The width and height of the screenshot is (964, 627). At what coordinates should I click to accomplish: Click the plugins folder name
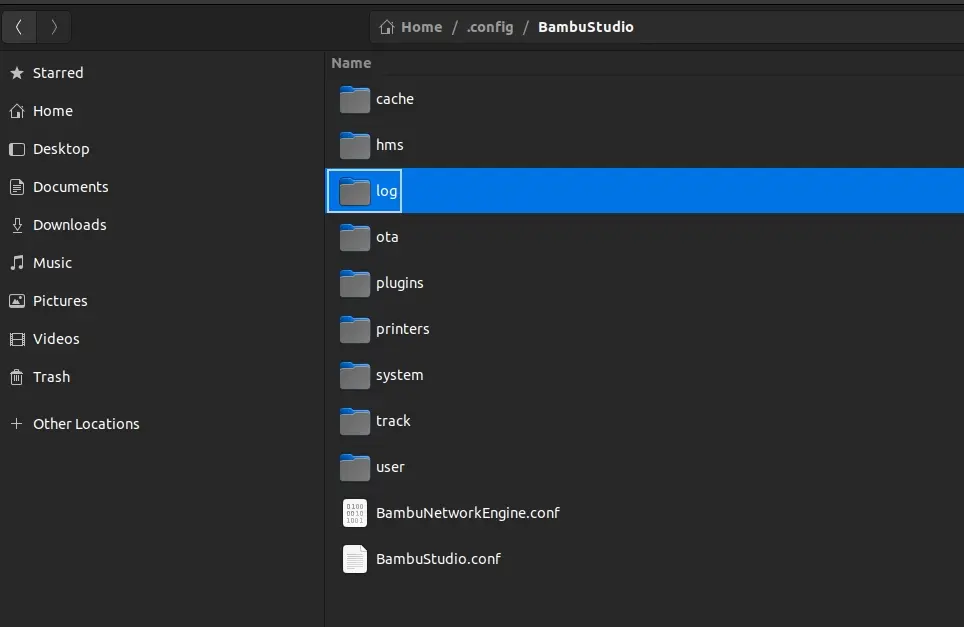point(400,283)
